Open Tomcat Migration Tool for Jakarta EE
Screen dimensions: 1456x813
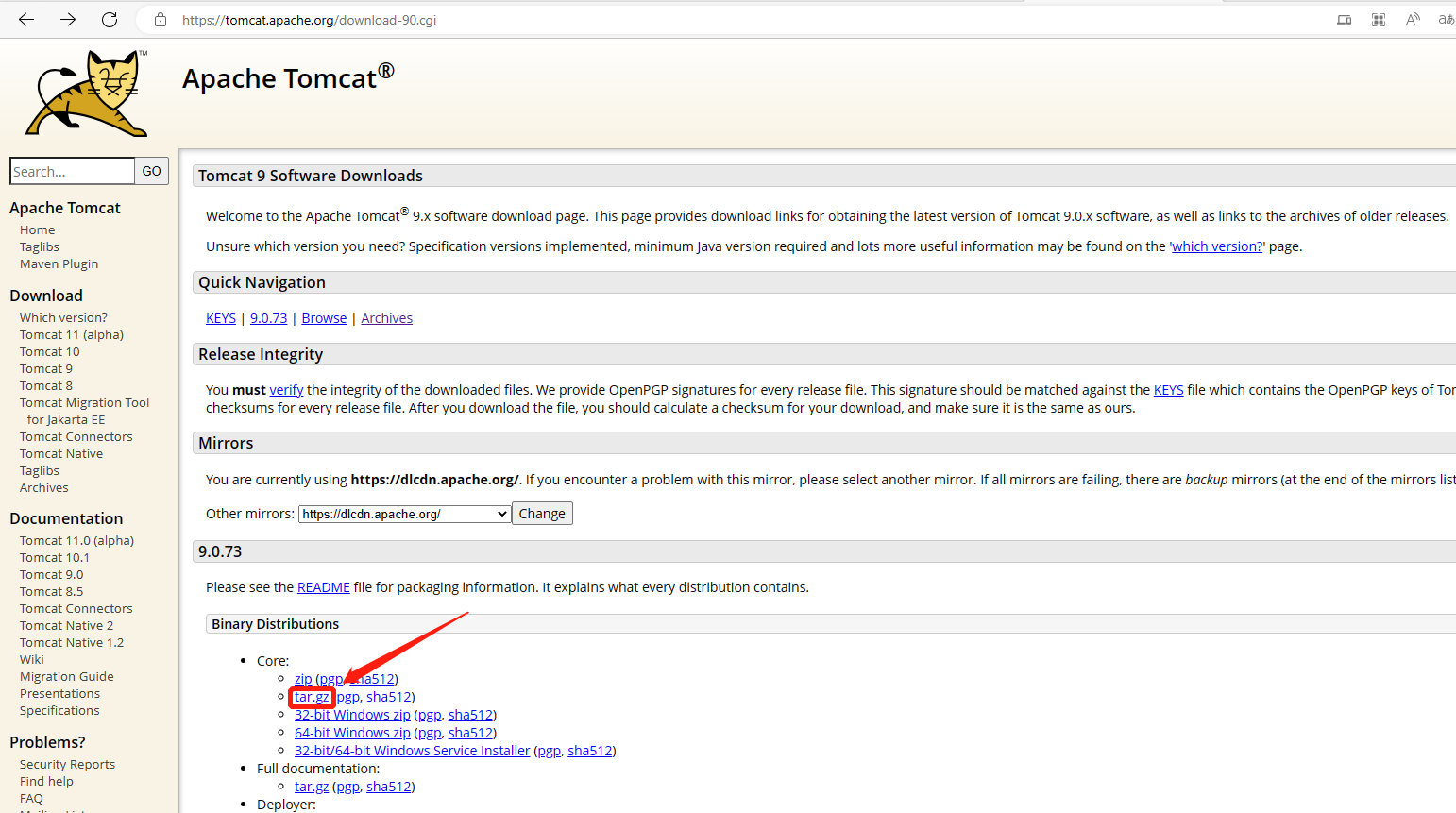pos(85,411)
